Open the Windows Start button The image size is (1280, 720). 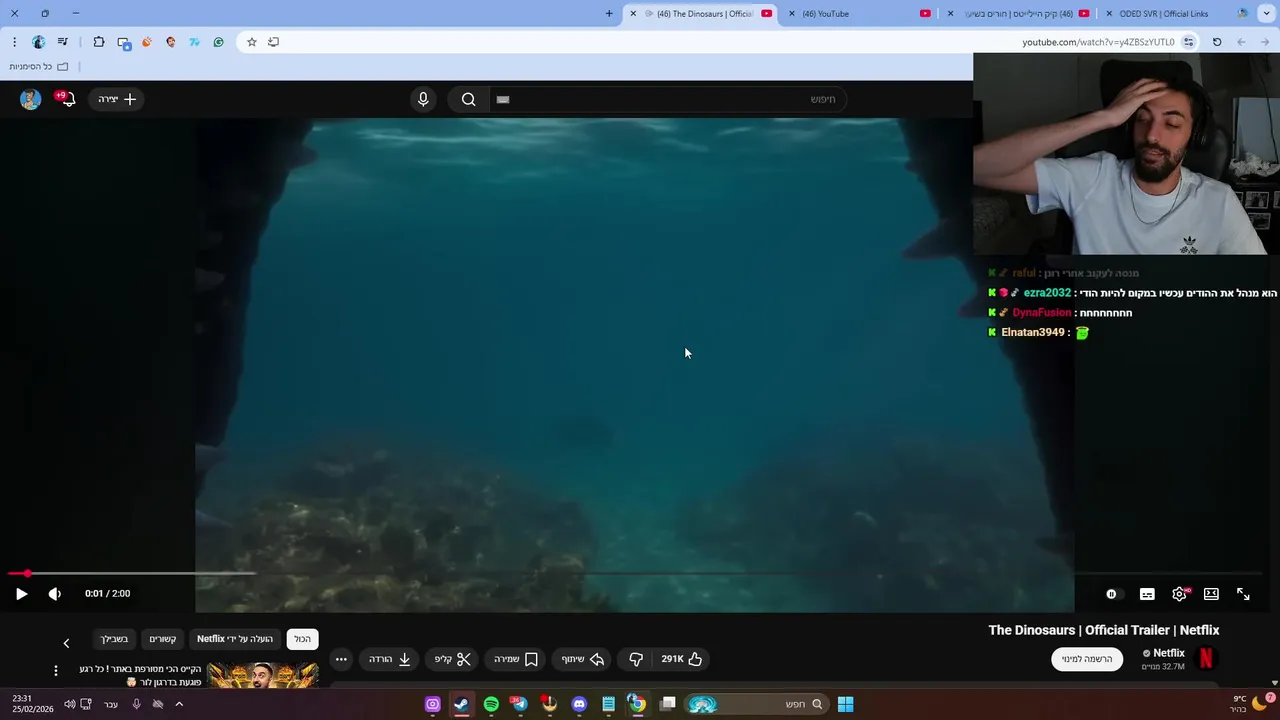(845, 704)
